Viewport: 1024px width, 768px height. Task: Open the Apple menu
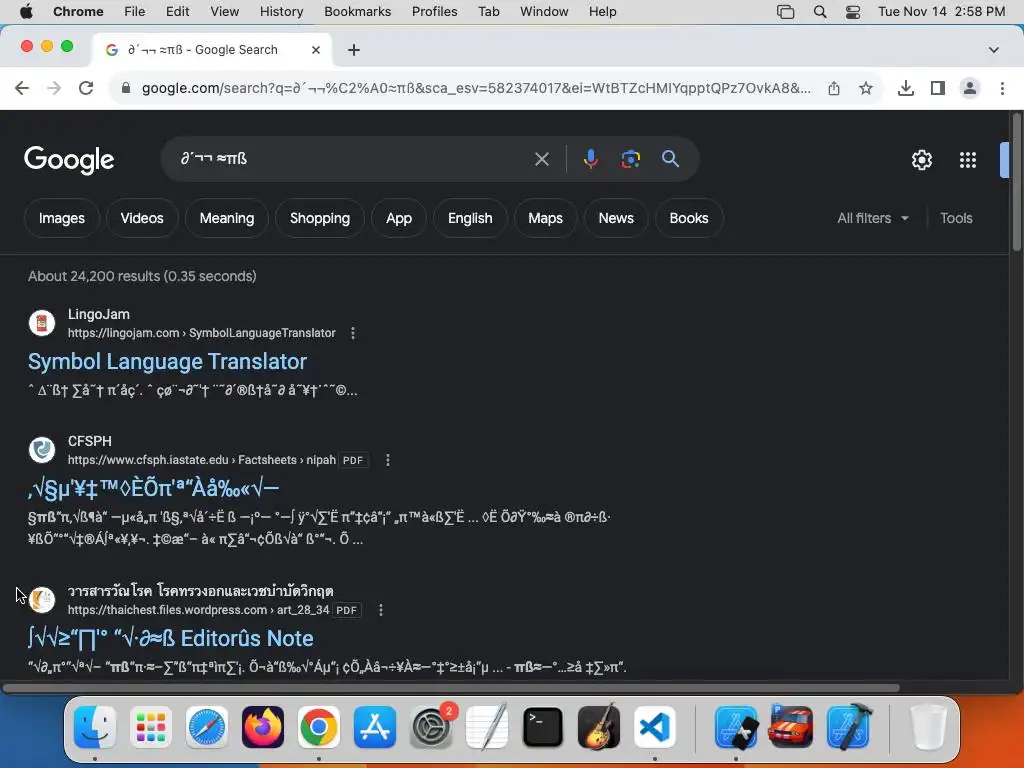26,12
